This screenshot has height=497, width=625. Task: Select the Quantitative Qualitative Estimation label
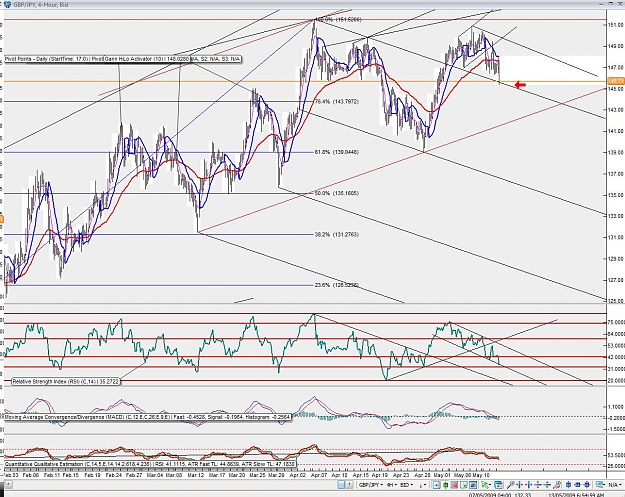pyautogui.click(x=150, y=464)
